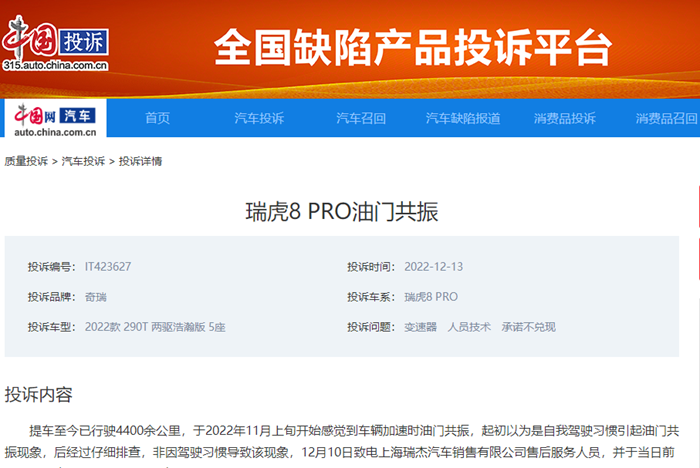Click the model 2022款 290T 两驱浩瀚版 5座
This screenshot has width=700, height=468.
click(155, 327)
